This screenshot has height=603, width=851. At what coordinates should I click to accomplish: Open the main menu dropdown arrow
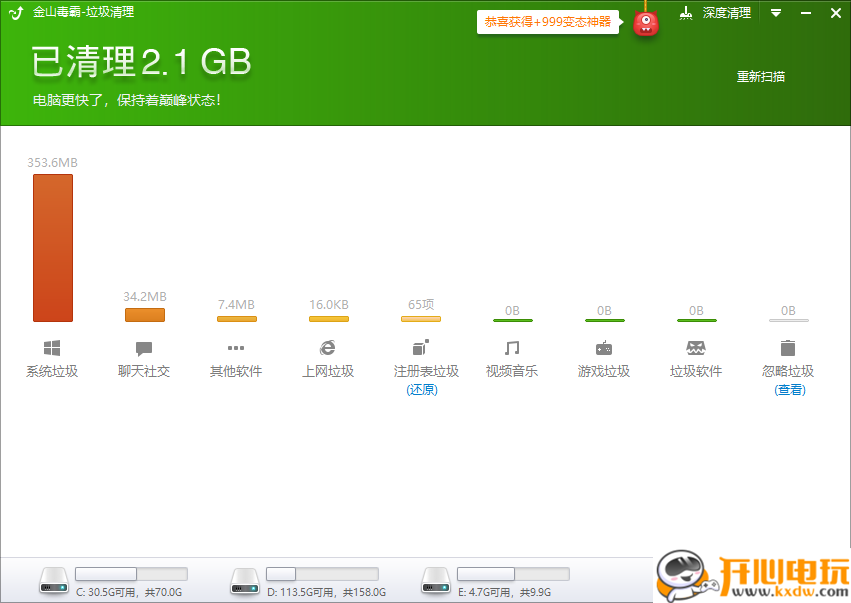click(x=776, y=13)
